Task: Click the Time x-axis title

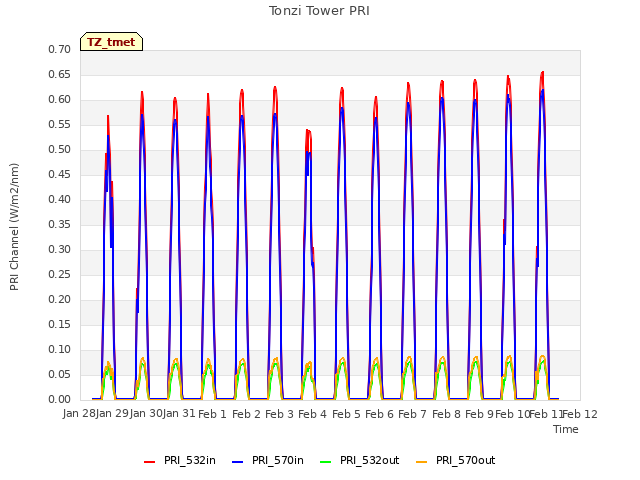Action: 566,429
